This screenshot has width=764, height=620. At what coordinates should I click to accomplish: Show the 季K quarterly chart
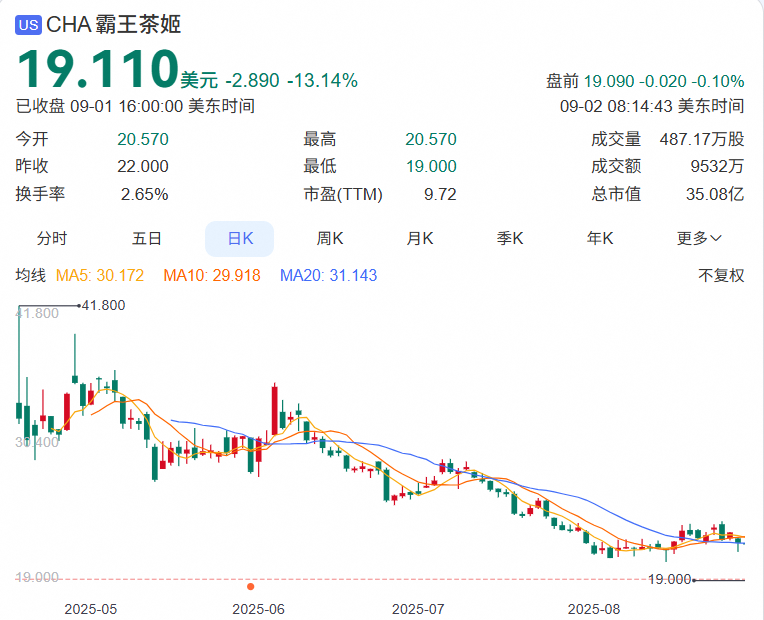coord(511,238)
